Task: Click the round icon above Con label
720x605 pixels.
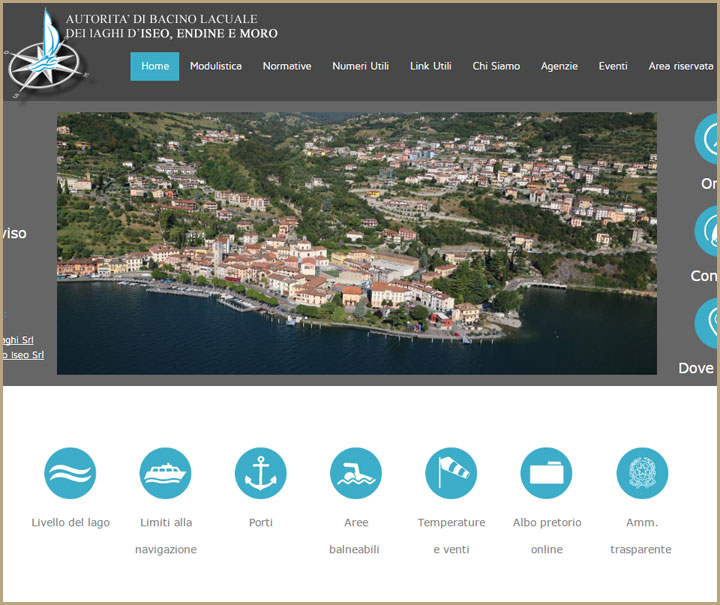Action: (x=708, y=232)
